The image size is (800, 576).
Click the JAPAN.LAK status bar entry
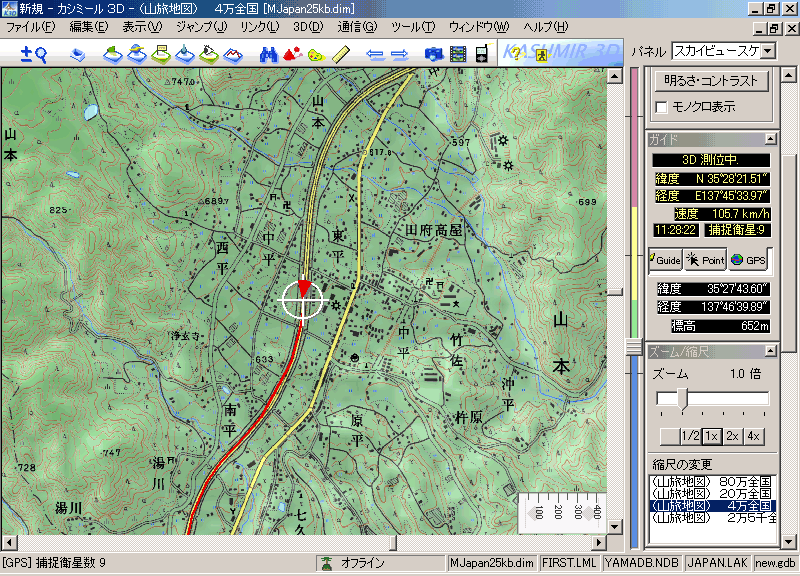[717, 563]
